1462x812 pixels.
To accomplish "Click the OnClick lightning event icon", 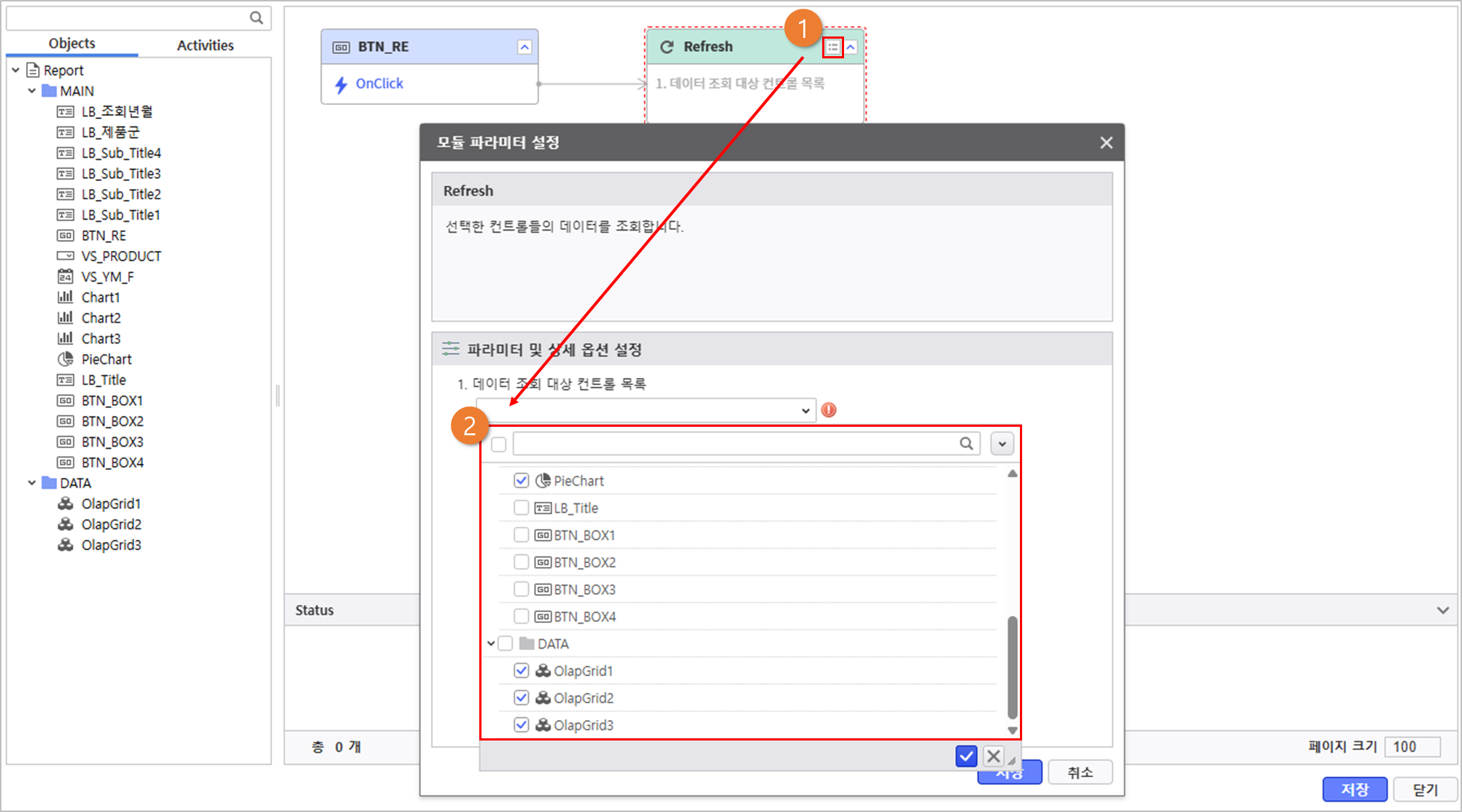I will point(341,84).
